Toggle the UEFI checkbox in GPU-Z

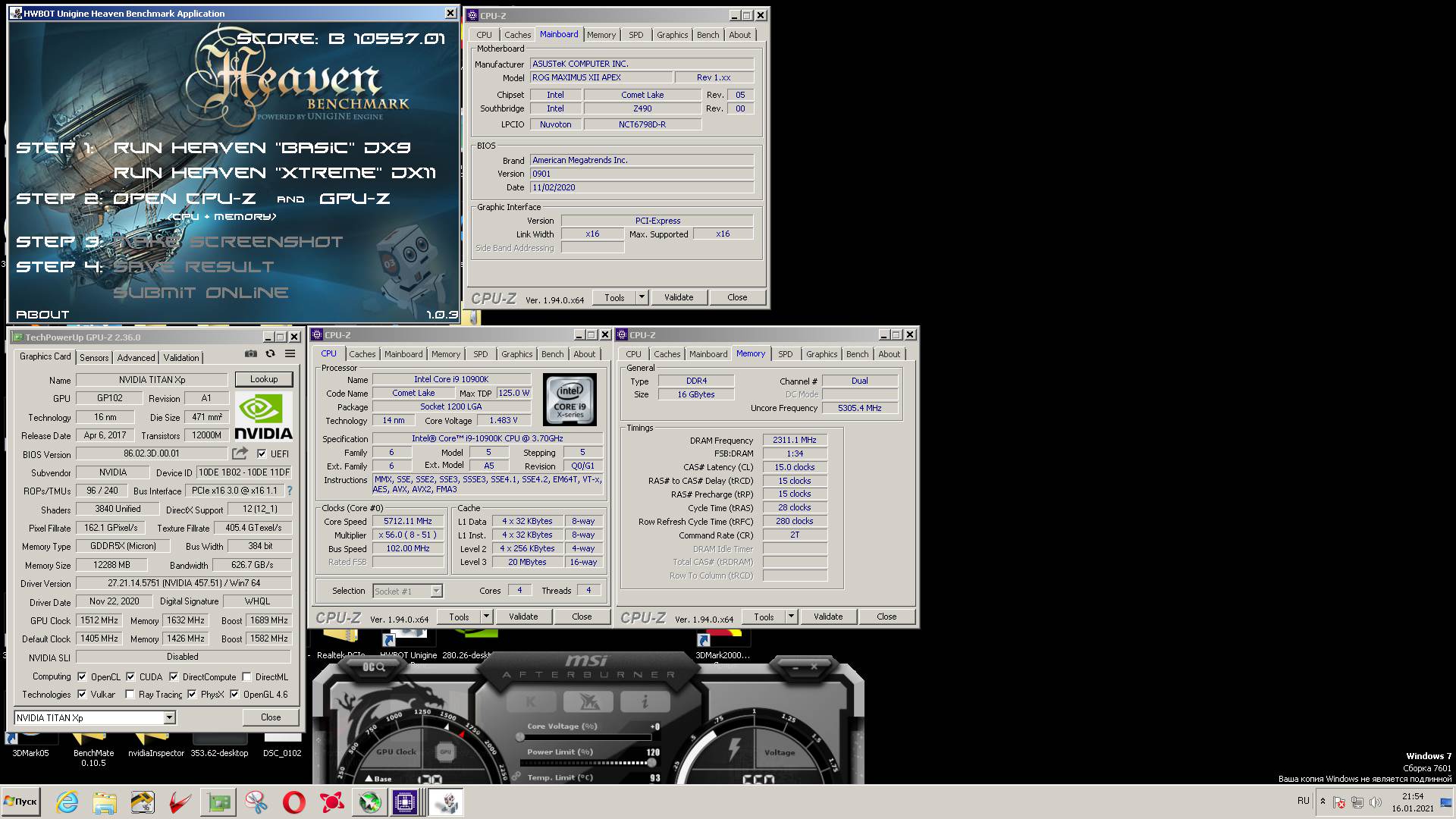pos(262,453)
